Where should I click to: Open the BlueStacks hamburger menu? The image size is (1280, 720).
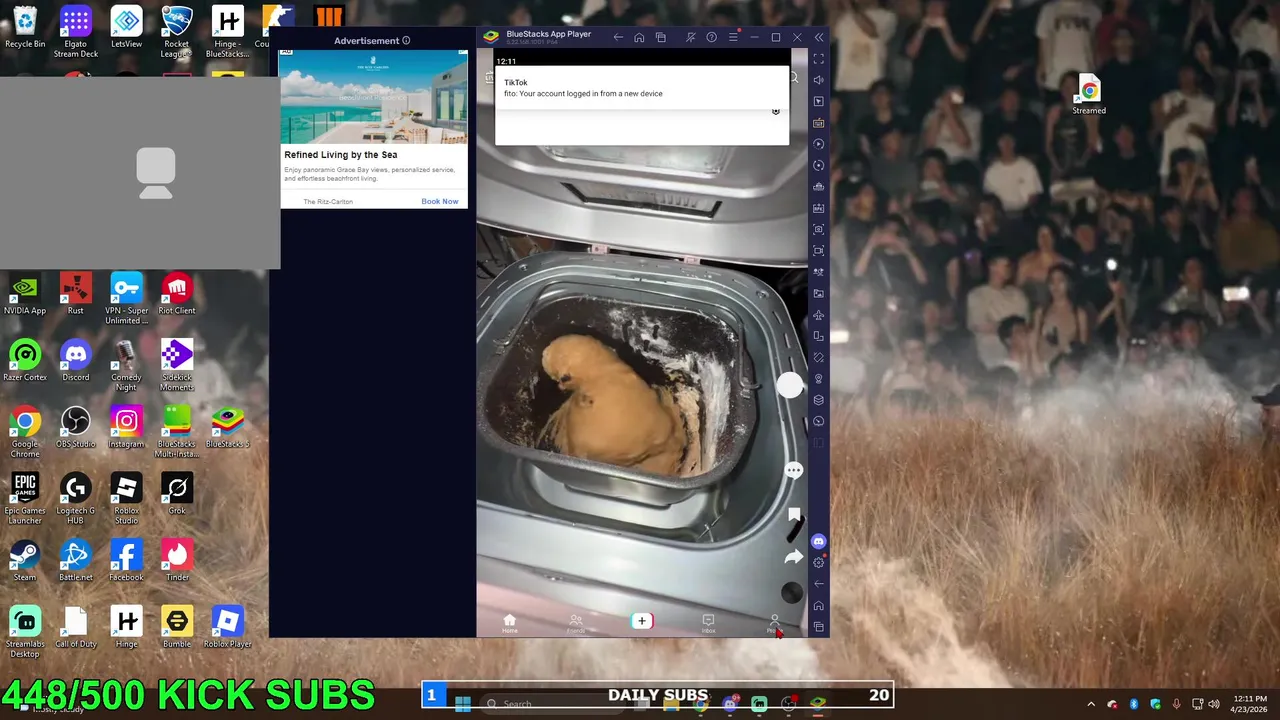pos(733,37)
